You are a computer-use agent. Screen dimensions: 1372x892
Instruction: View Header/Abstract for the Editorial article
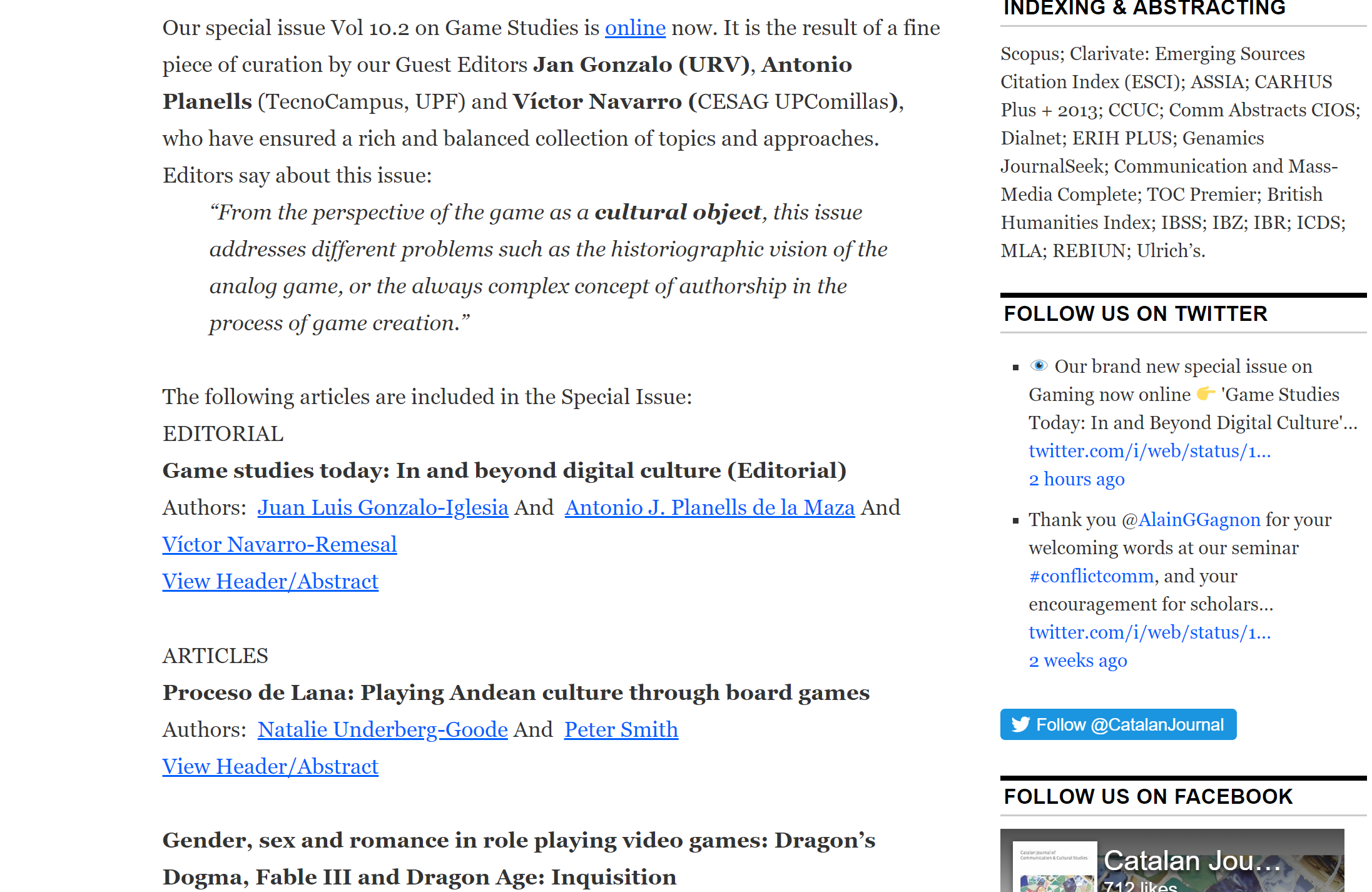pos(270,581)
